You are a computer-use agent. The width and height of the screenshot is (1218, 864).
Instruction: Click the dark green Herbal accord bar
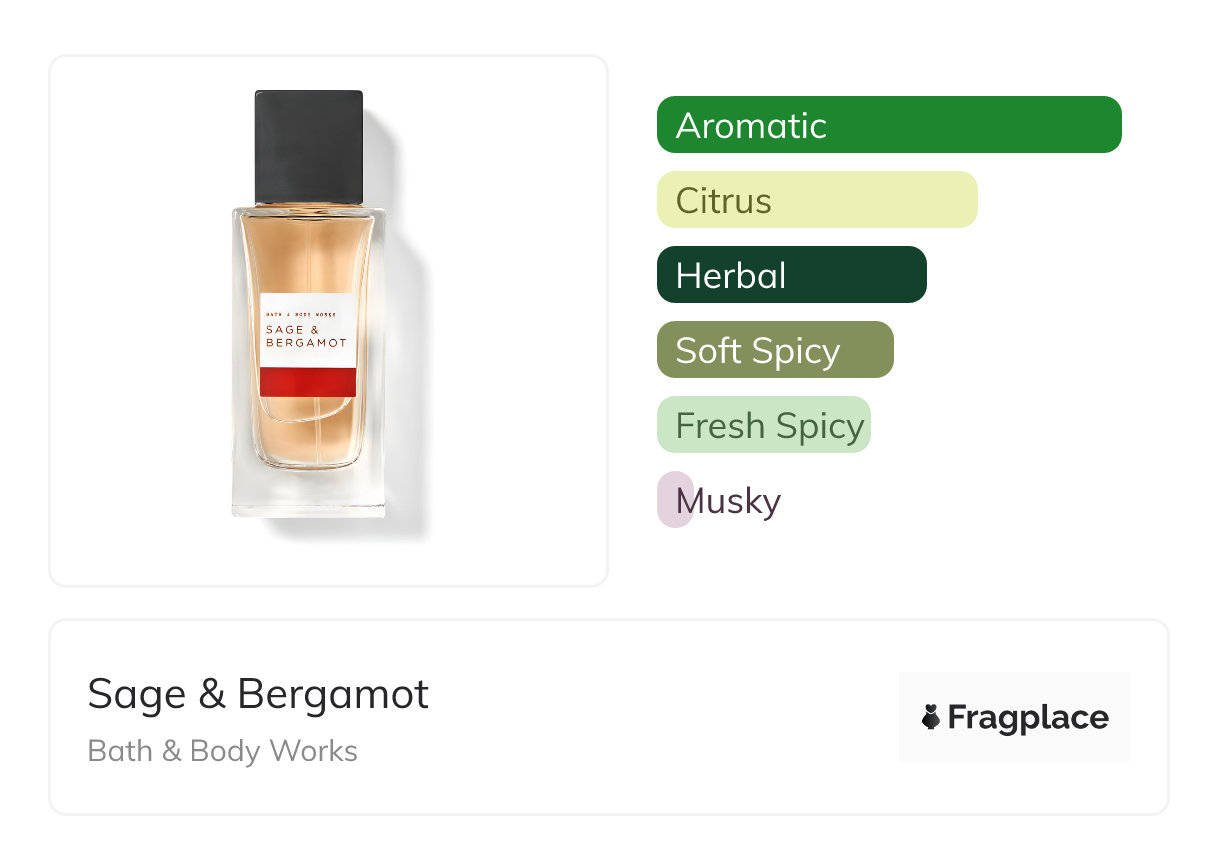[x=791, y=275]
